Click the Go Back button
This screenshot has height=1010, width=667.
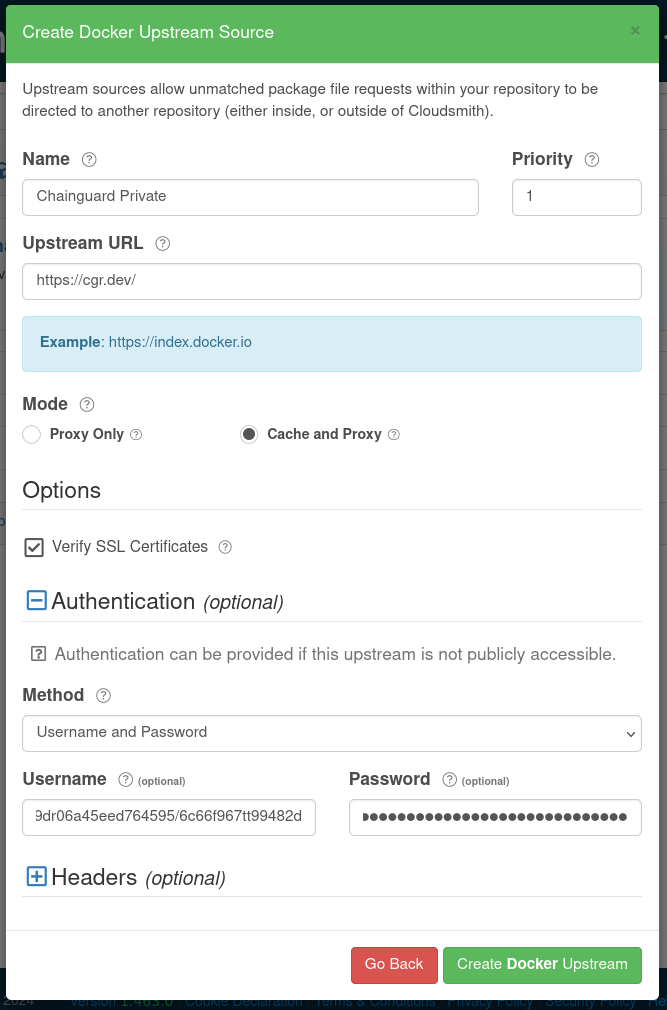click(394, 965)
